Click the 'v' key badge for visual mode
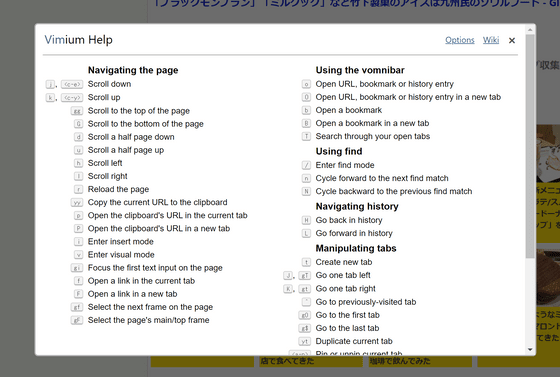The height and width of the screenshot is (377, 560). (x=79, y=255)
